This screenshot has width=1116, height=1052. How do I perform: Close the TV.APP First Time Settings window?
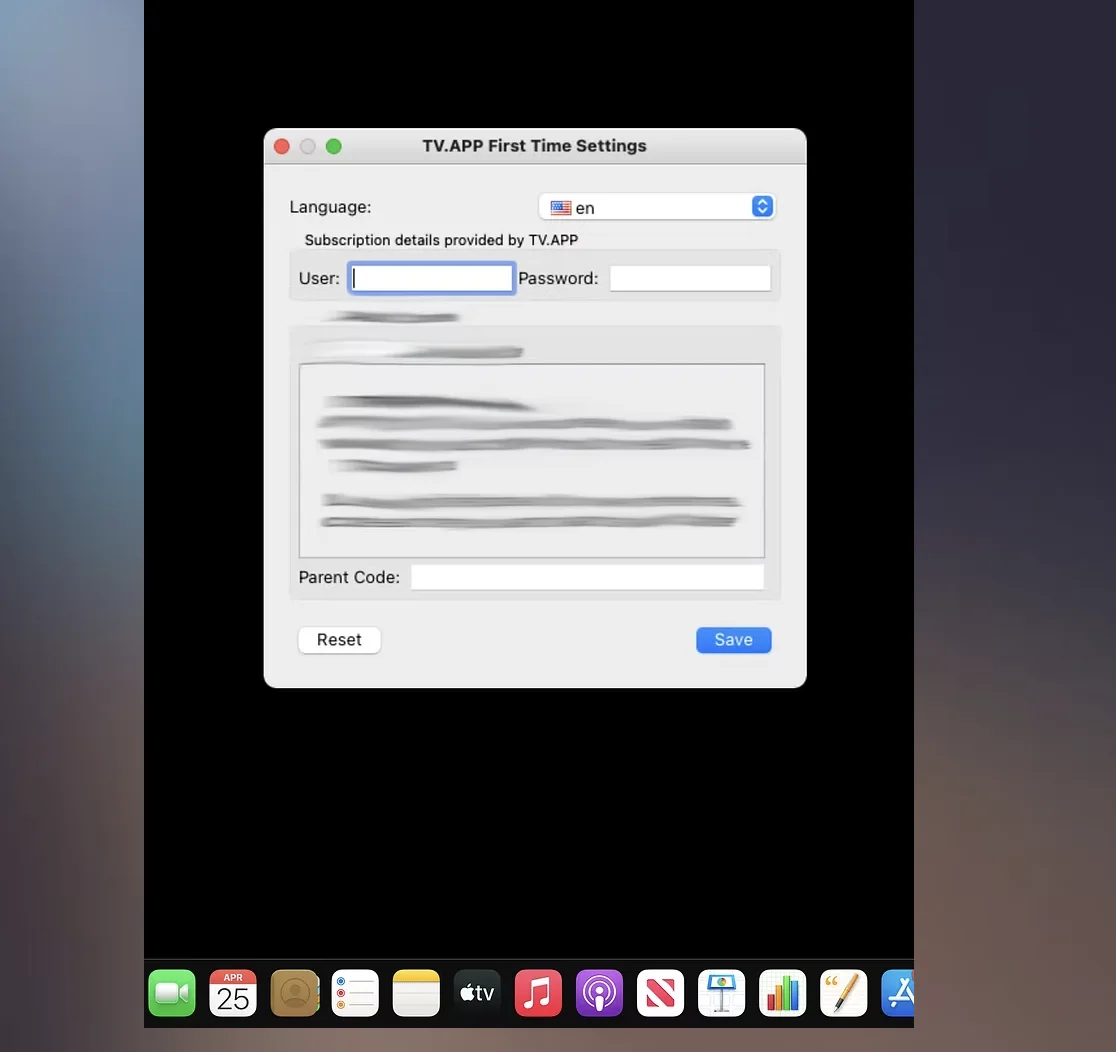(x=282, y=147)
